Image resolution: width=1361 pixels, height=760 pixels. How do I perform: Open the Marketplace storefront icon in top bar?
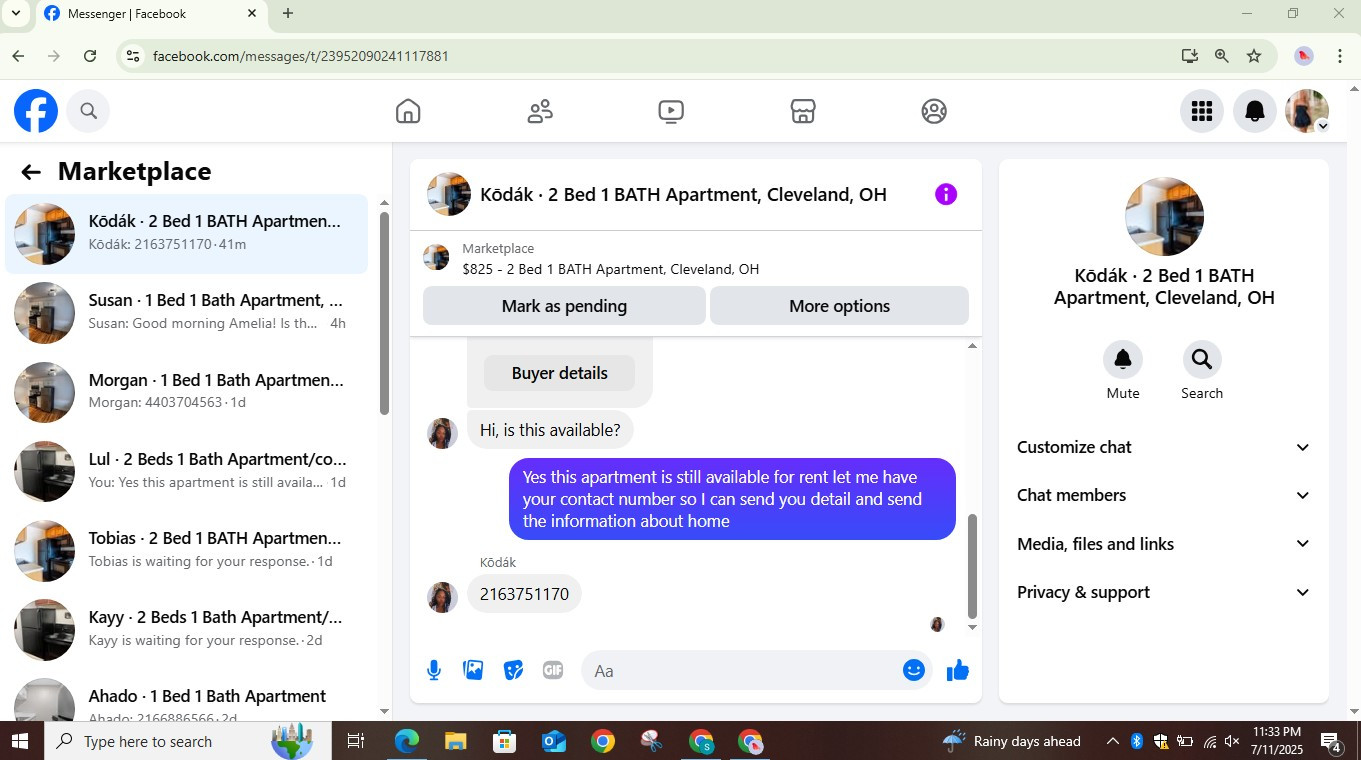(x=803, y=111)
